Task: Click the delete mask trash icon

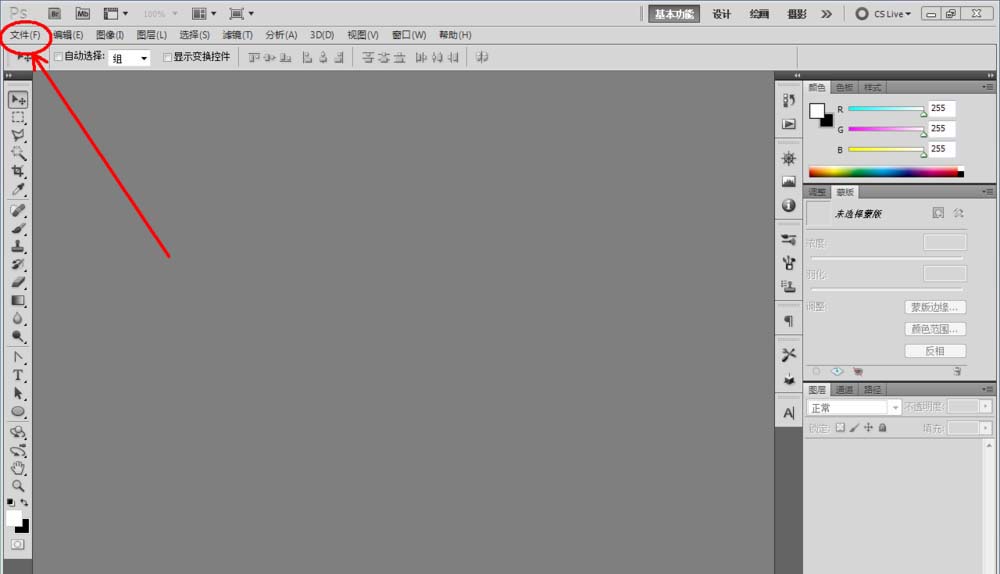Action: pyautogui.click(x=957, y=371)
